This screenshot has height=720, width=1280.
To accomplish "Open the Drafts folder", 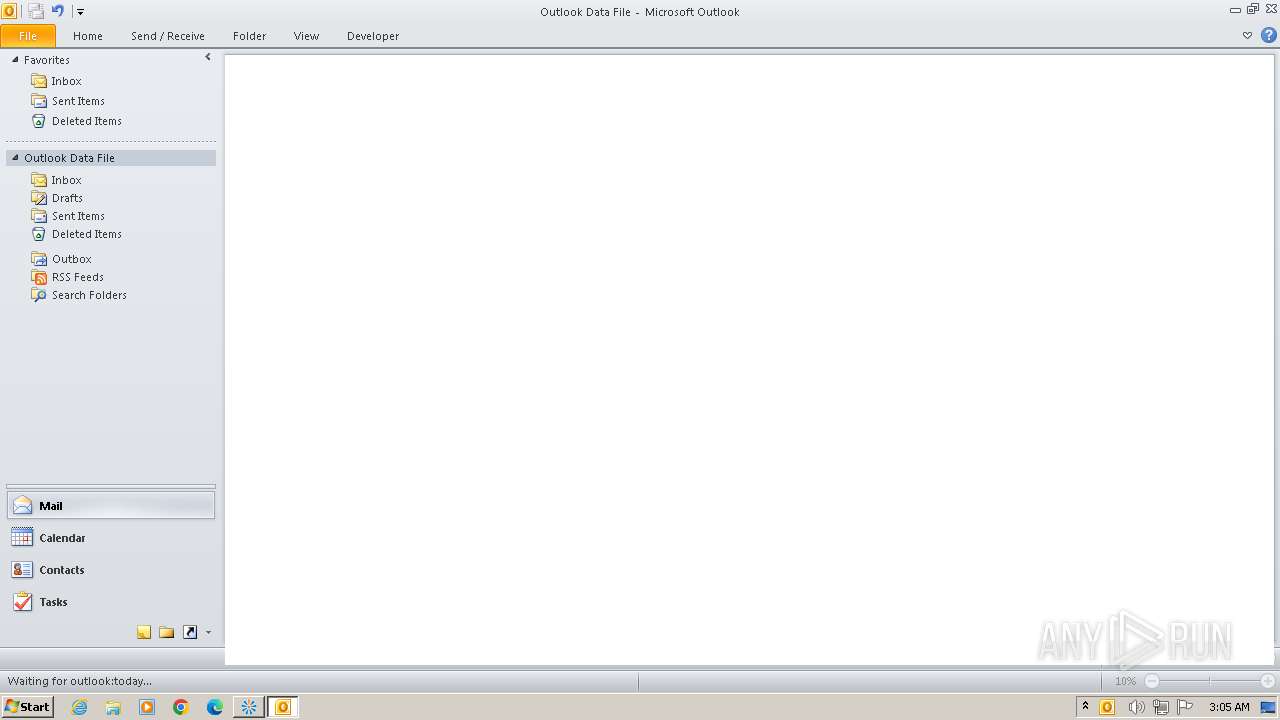I will 67,198.
